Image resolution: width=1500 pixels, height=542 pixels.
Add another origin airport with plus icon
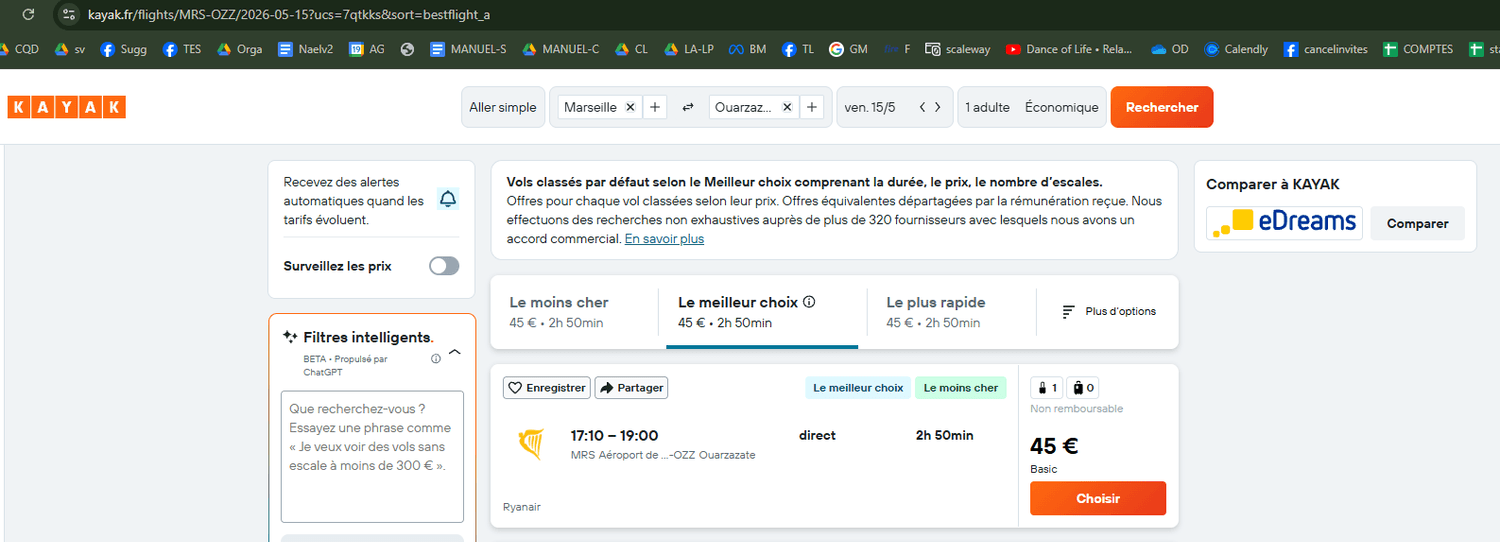654,107
